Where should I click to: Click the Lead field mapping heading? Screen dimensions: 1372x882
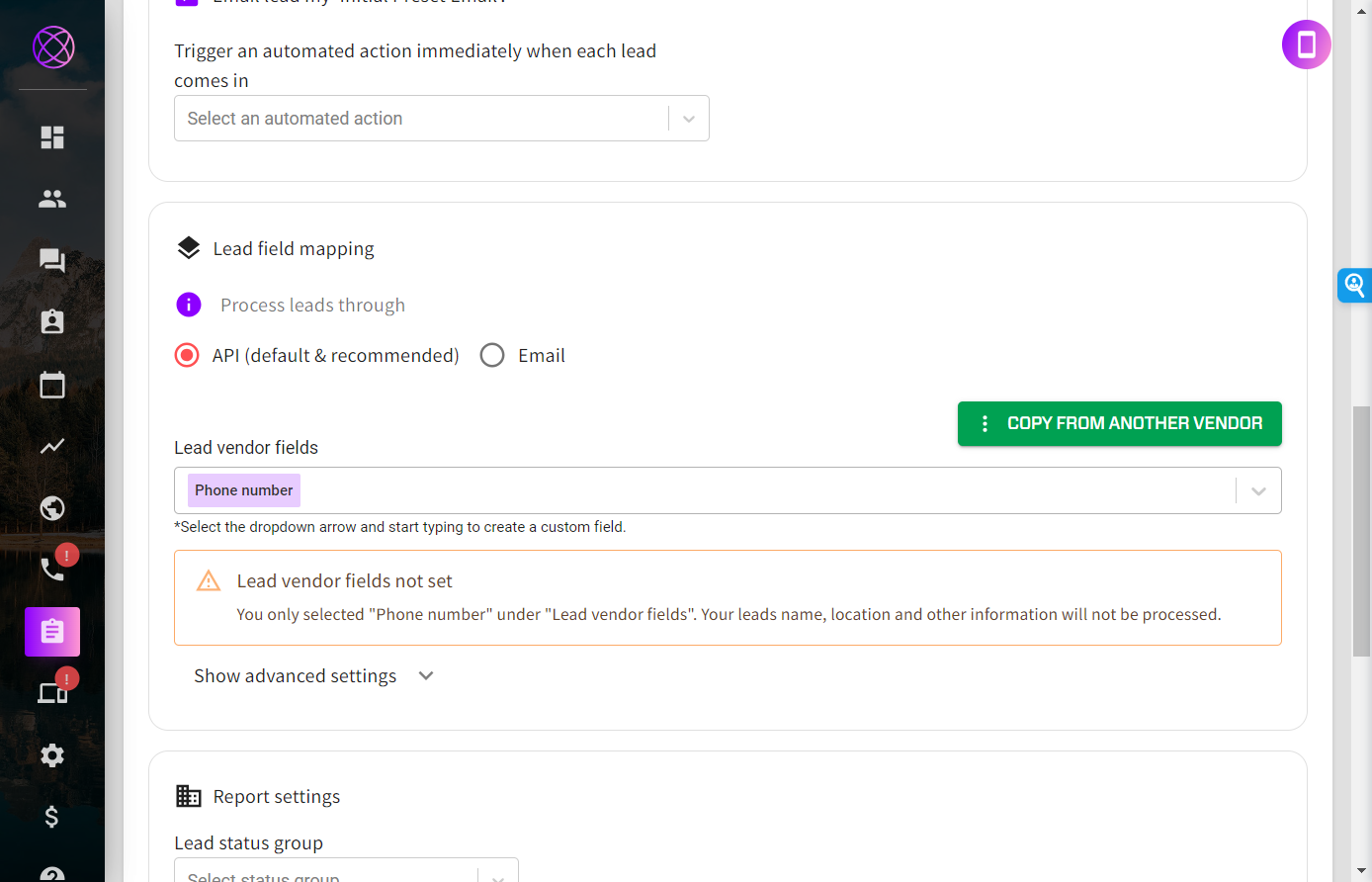point(294,249)
